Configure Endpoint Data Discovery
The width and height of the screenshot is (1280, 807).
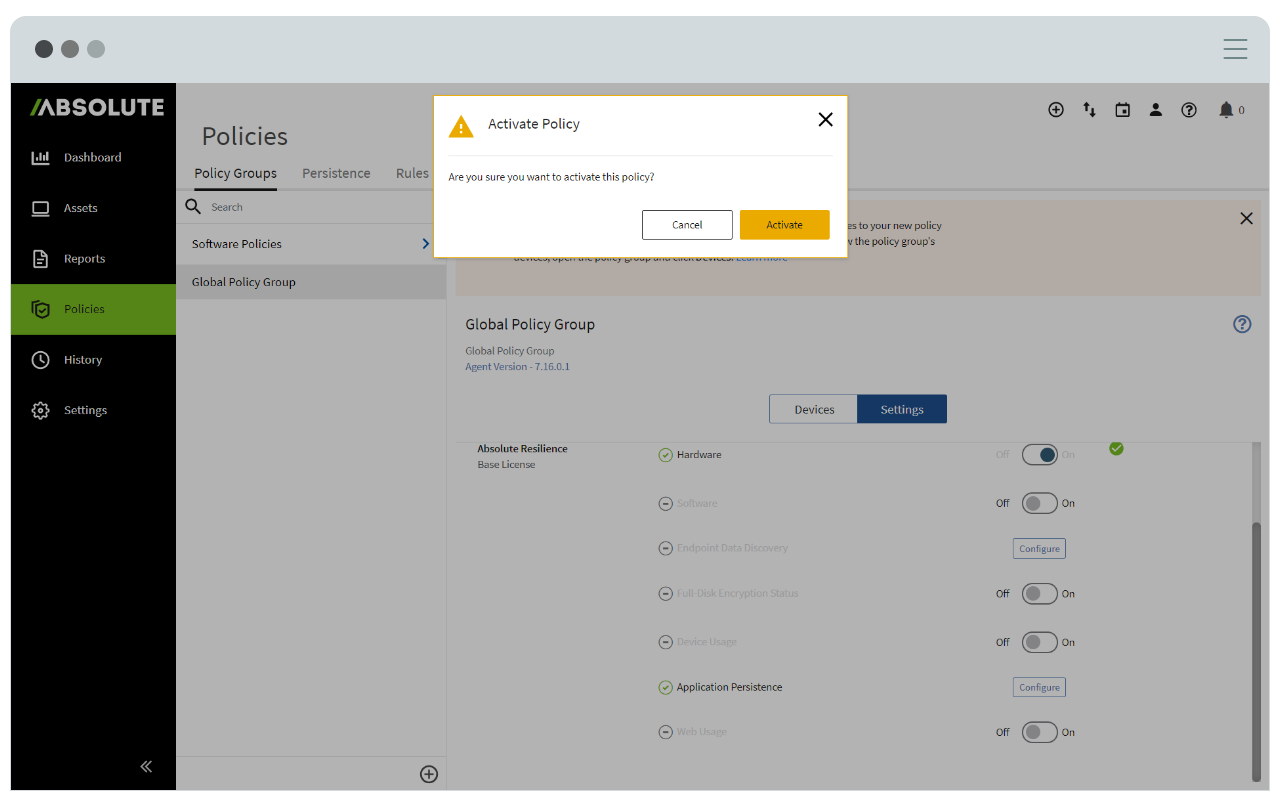pos(1039,549)
